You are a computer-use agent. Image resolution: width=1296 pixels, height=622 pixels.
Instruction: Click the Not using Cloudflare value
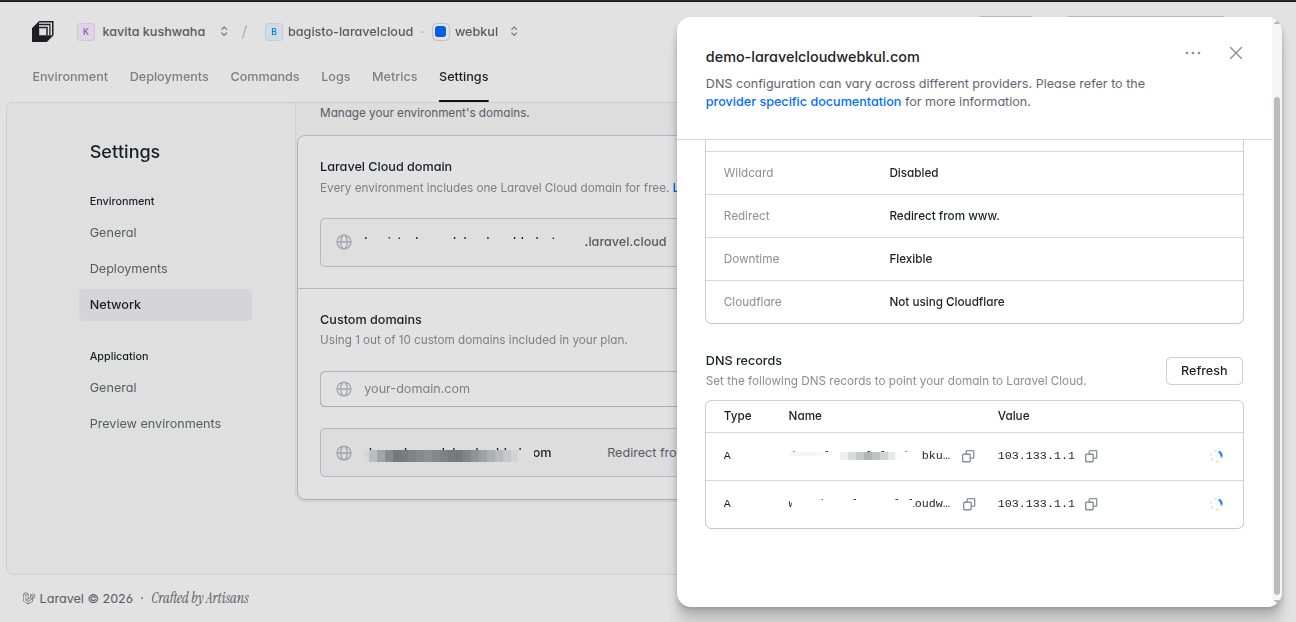(x=947, y=302)
